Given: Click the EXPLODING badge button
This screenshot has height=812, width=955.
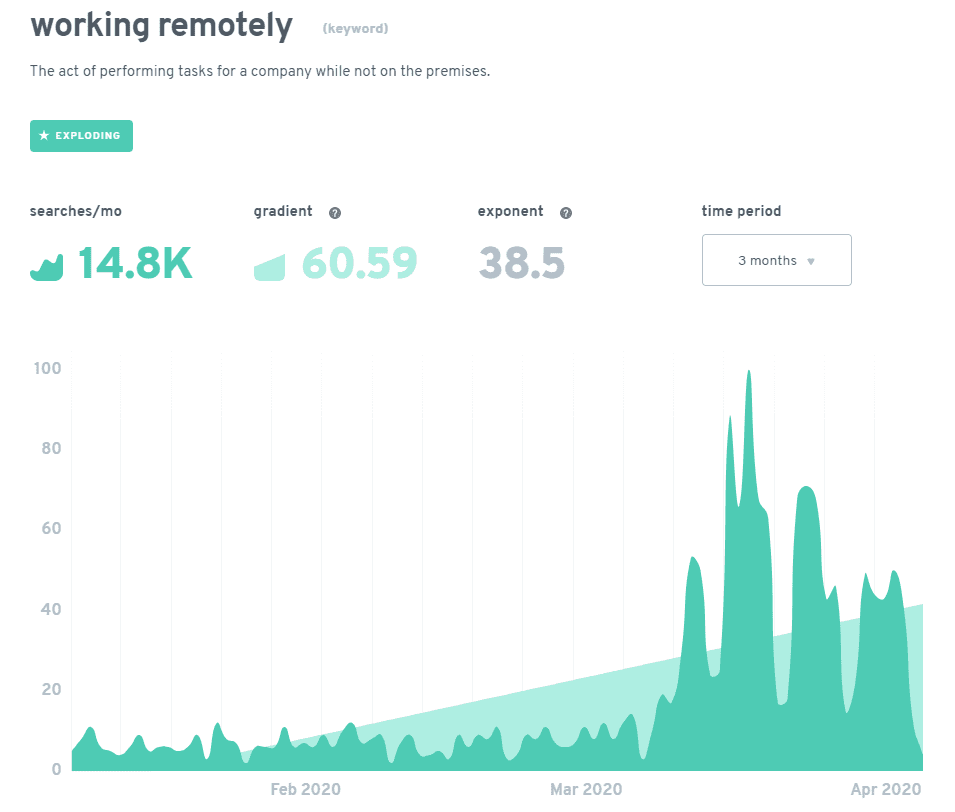Looking at the screenshot, I should 82,136.
